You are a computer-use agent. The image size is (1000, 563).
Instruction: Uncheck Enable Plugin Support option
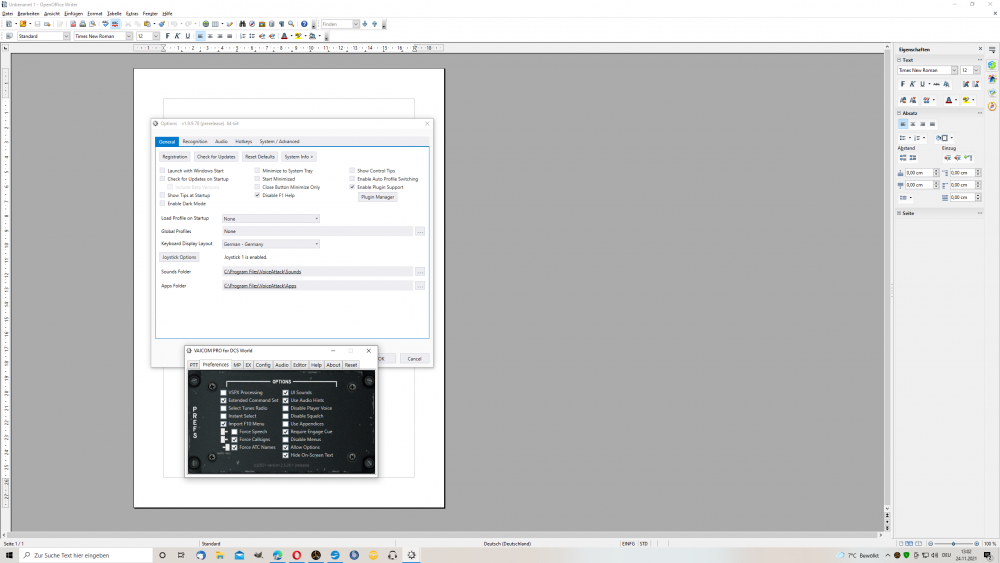coord(352,187)
